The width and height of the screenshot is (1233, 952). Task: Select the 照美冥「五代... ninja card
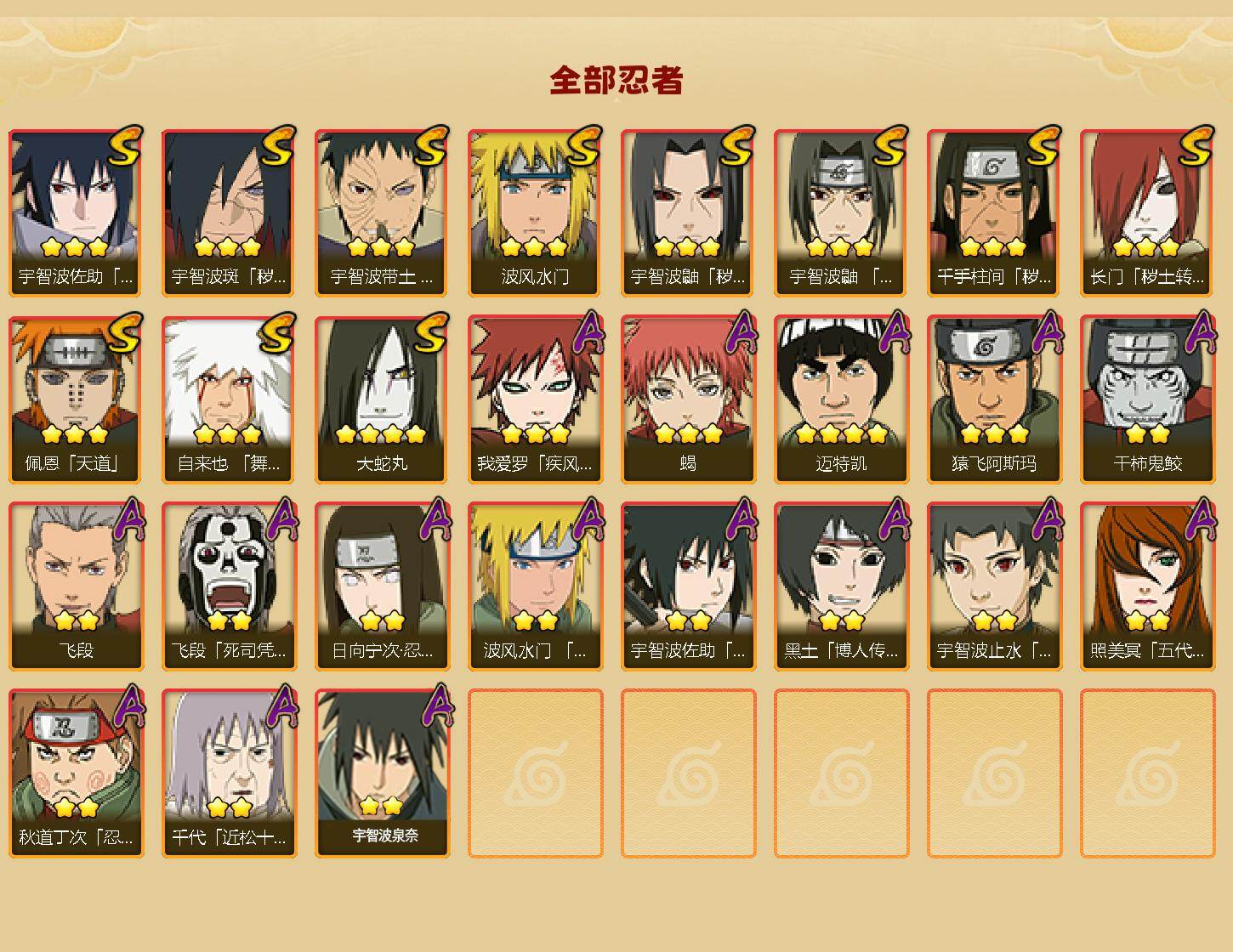(1147, 586)
